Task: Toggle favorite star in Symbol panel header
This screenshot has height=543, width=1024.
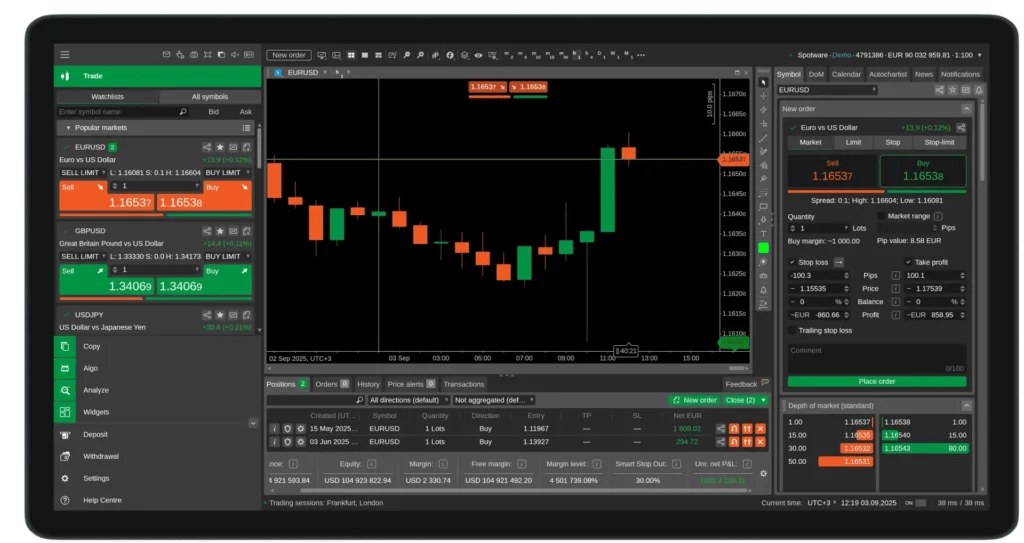Action: tap(953, 90)
